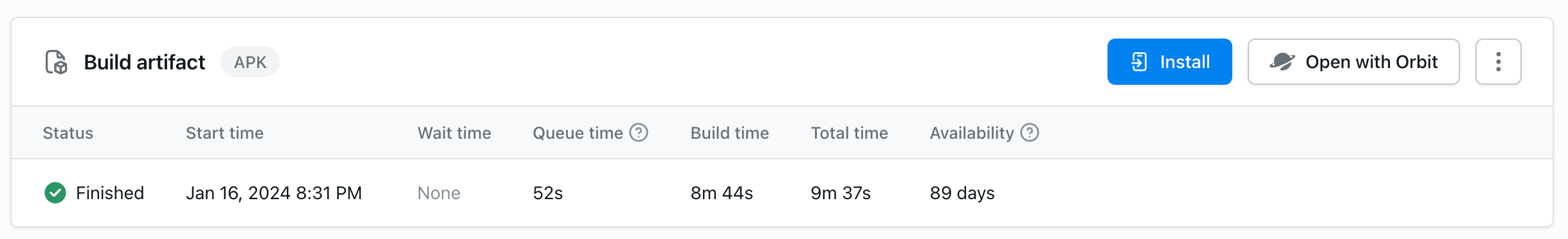Click the Wait time column header
The width and height of the screenshot is (1568, 239).
(x=454, y=133)
